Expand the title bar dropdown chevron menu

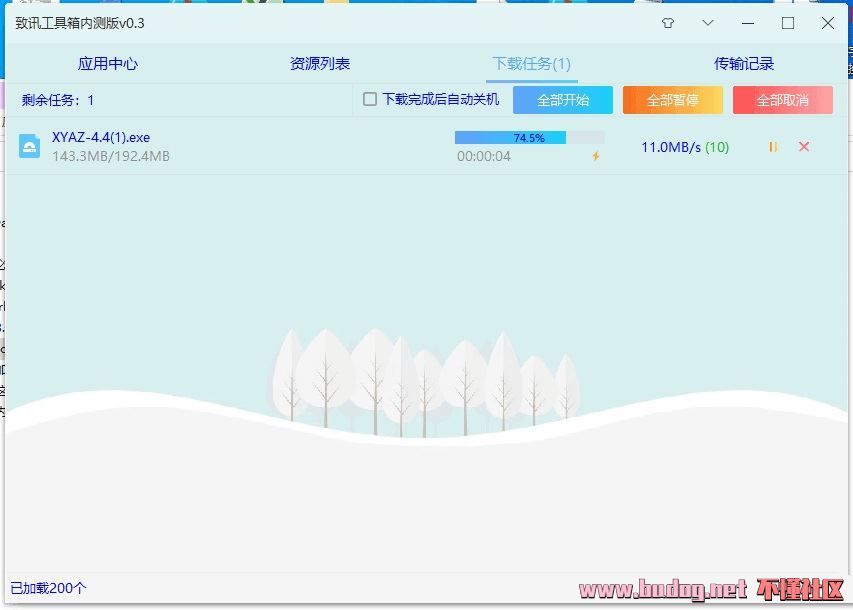click(708, 23)
